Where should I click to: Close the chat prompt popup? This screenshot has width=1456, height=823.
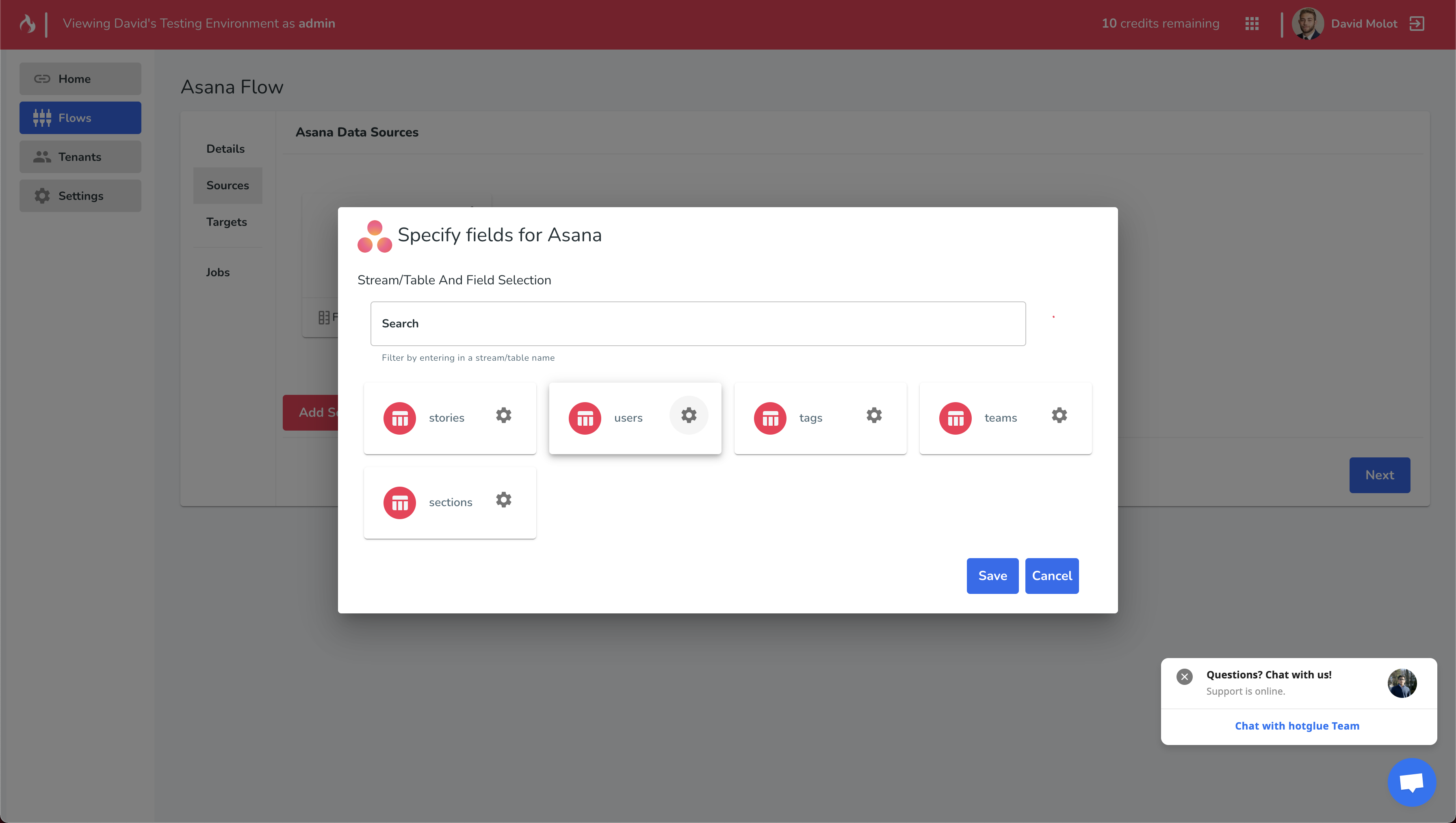1185,677
